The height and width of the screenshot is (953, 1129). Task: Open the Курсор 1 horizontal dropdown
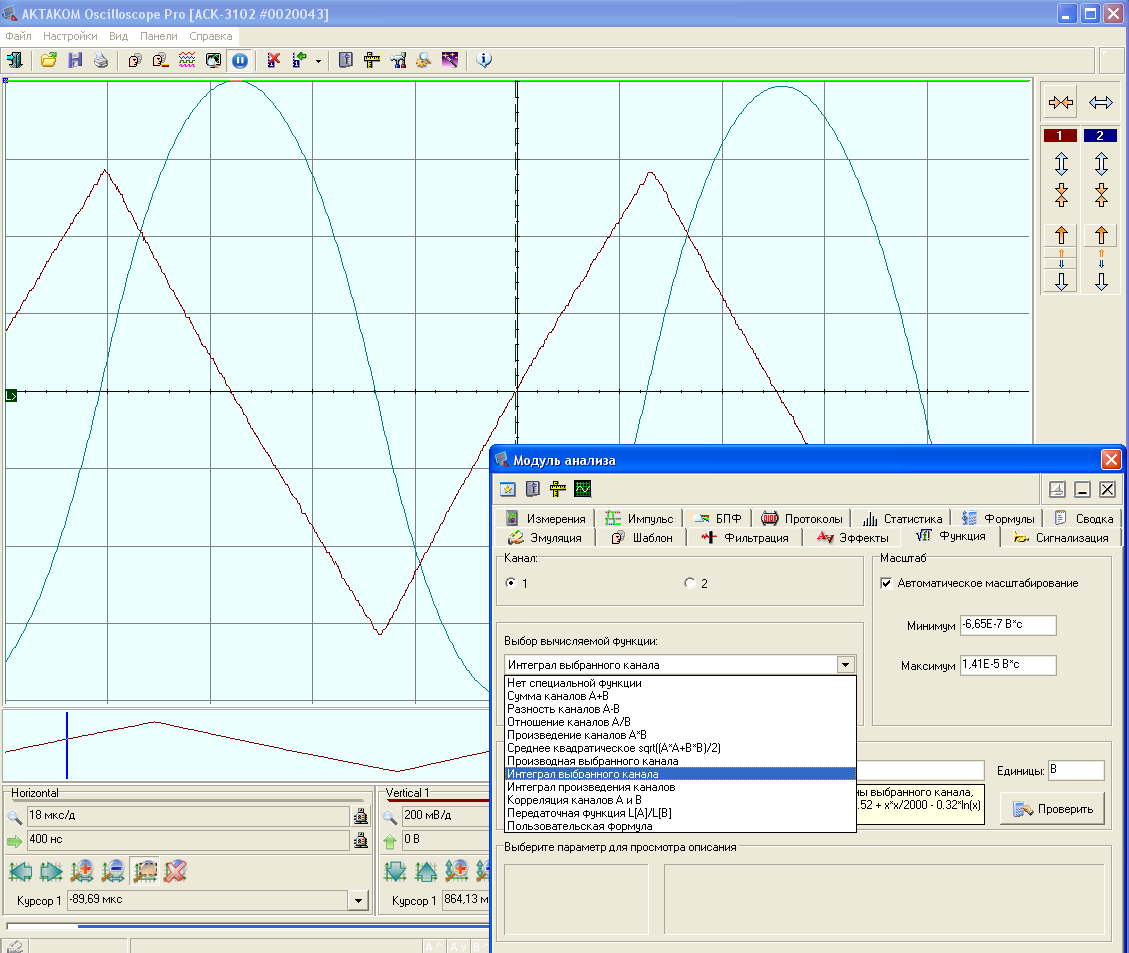[x=357, y=901]
